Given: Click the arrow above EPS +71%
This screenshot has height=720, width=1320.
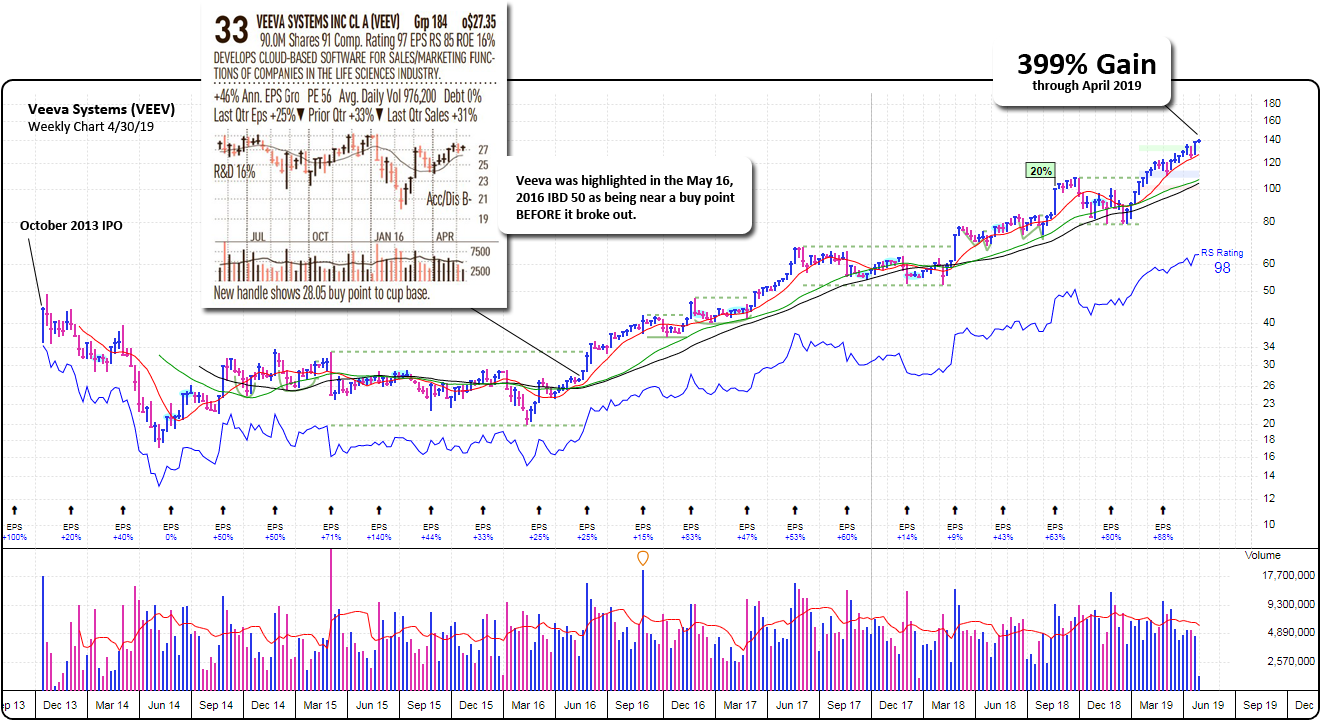Looking at the screenshot, I should point(329,510).
